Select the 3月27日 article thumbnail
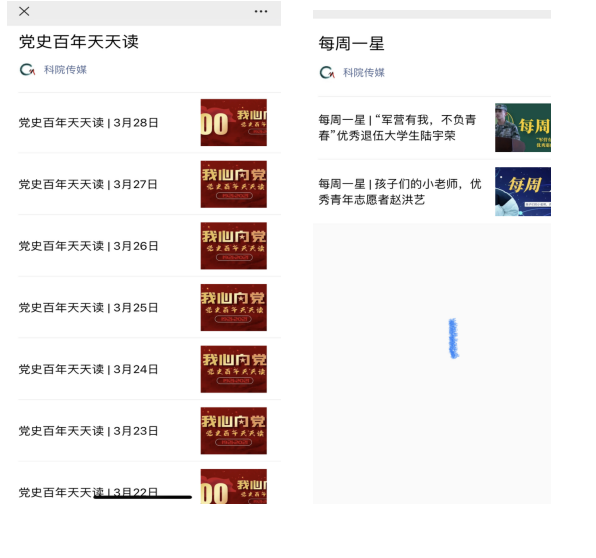Image resolution: width=596 pixels, height=558 pixels. 234,184
